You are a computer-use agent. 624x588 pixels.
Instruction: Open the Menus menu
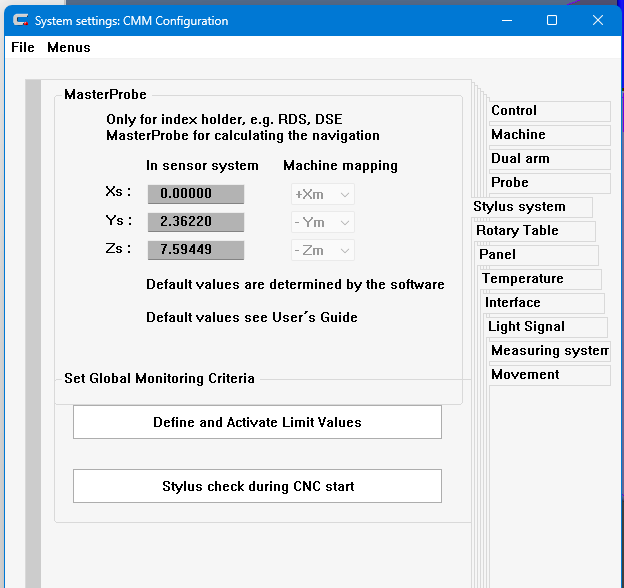coord(69,47)
